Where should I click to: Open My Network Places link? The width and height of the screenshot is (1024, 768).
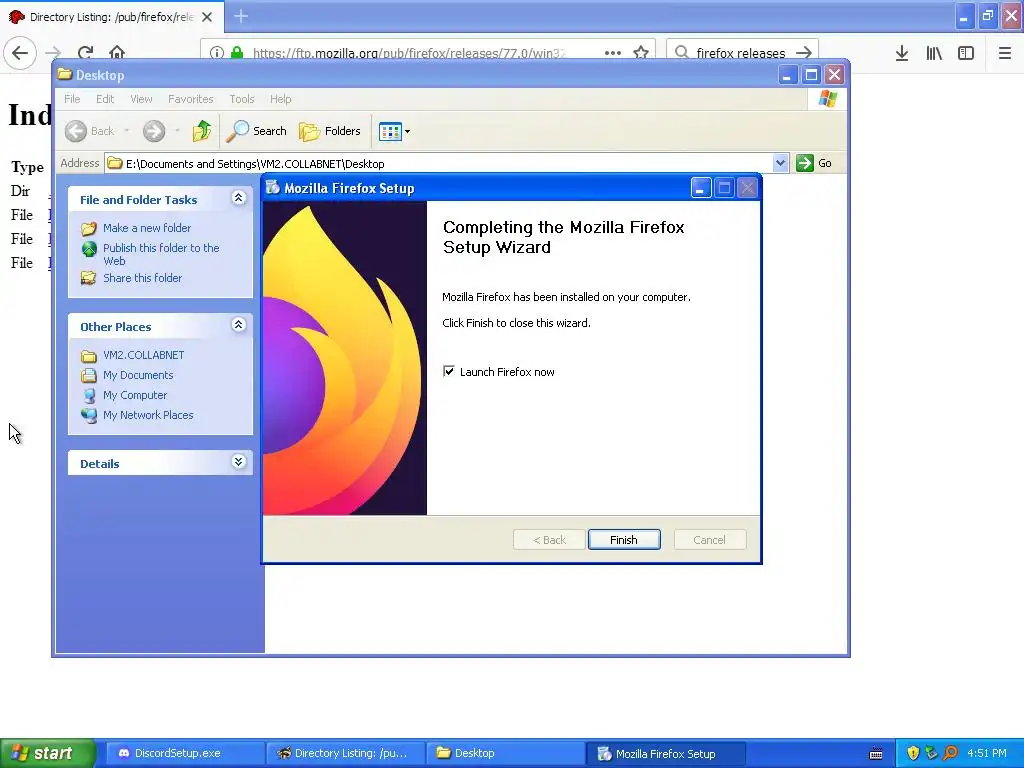pyautogui.click(x=148, y=415)
